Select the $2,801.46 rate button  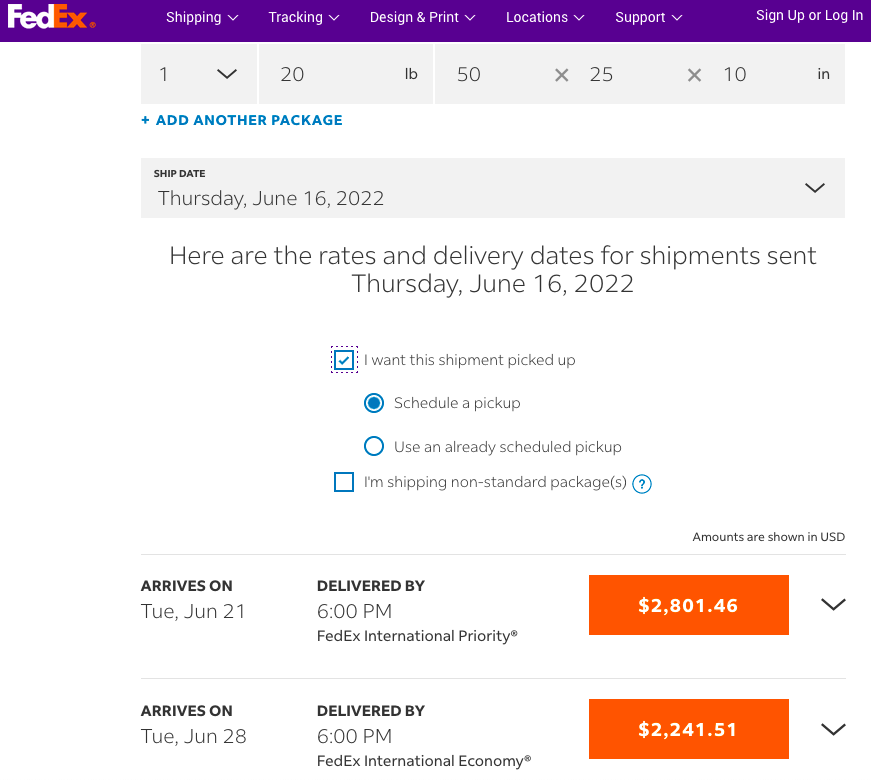pos(689,605)
